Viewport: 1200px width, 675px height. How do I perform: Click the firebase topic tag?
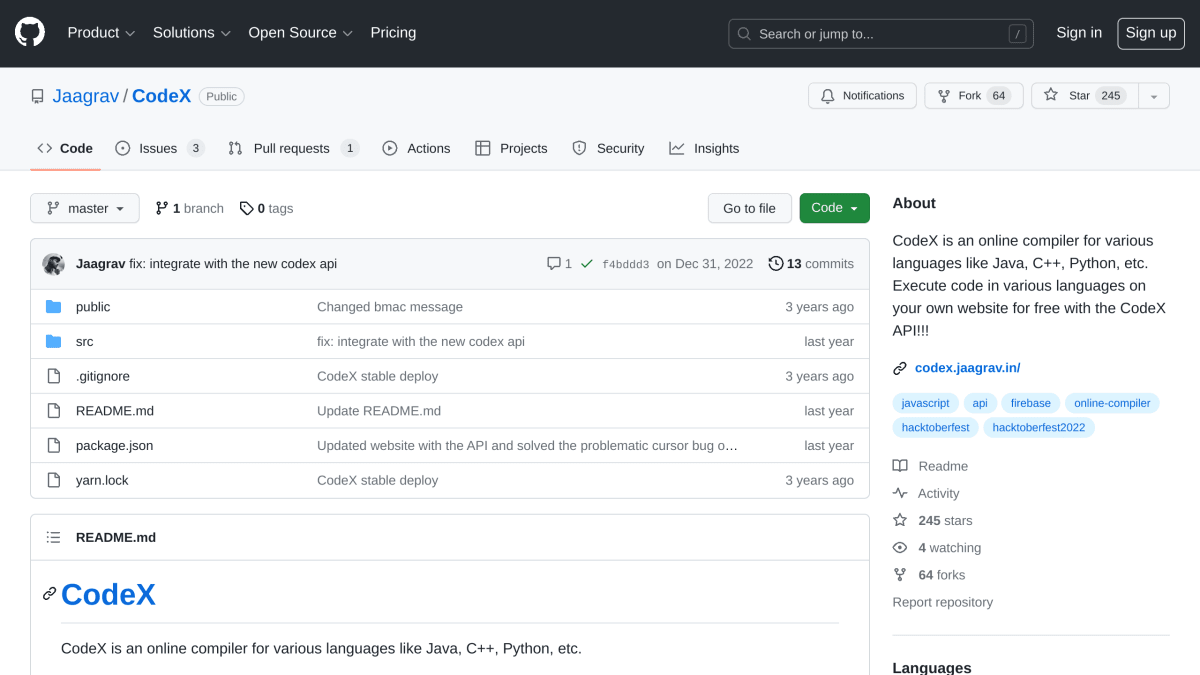tap(1030, 403)
